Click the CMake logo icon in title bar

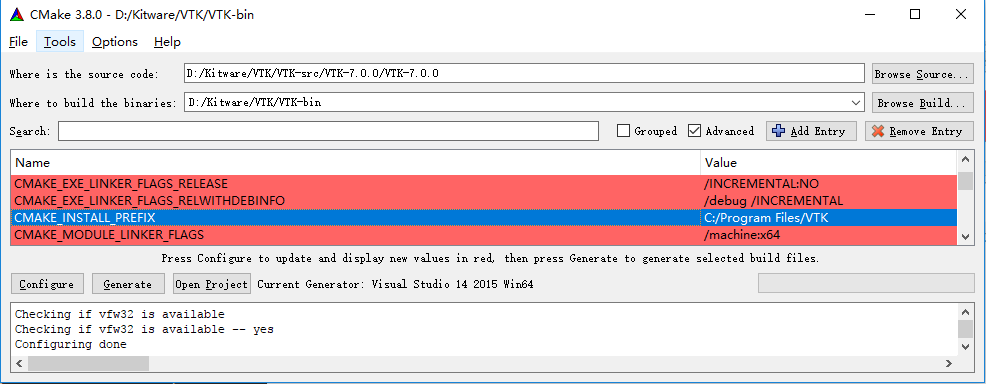coord(18,14)
